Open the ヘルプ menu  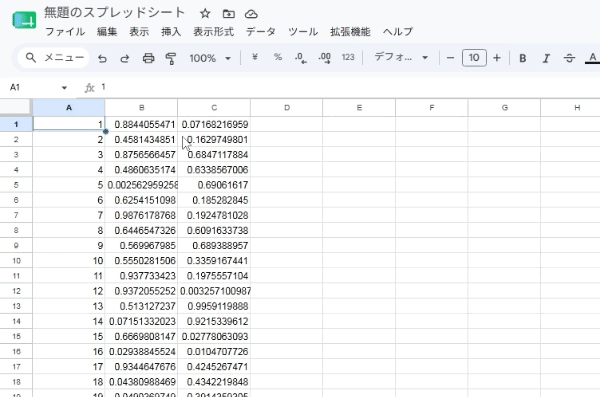point(398,31)
